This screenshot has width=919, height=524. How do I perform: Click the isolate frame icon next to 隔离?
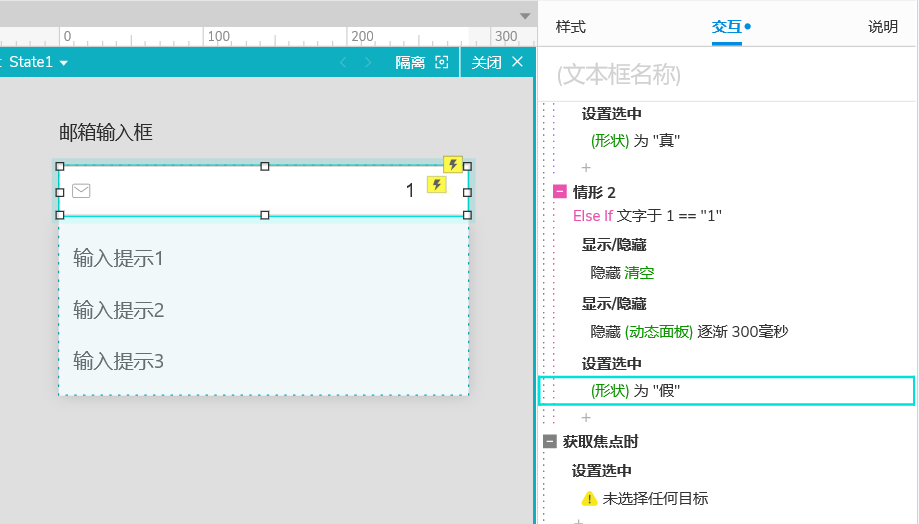[442, 62]
